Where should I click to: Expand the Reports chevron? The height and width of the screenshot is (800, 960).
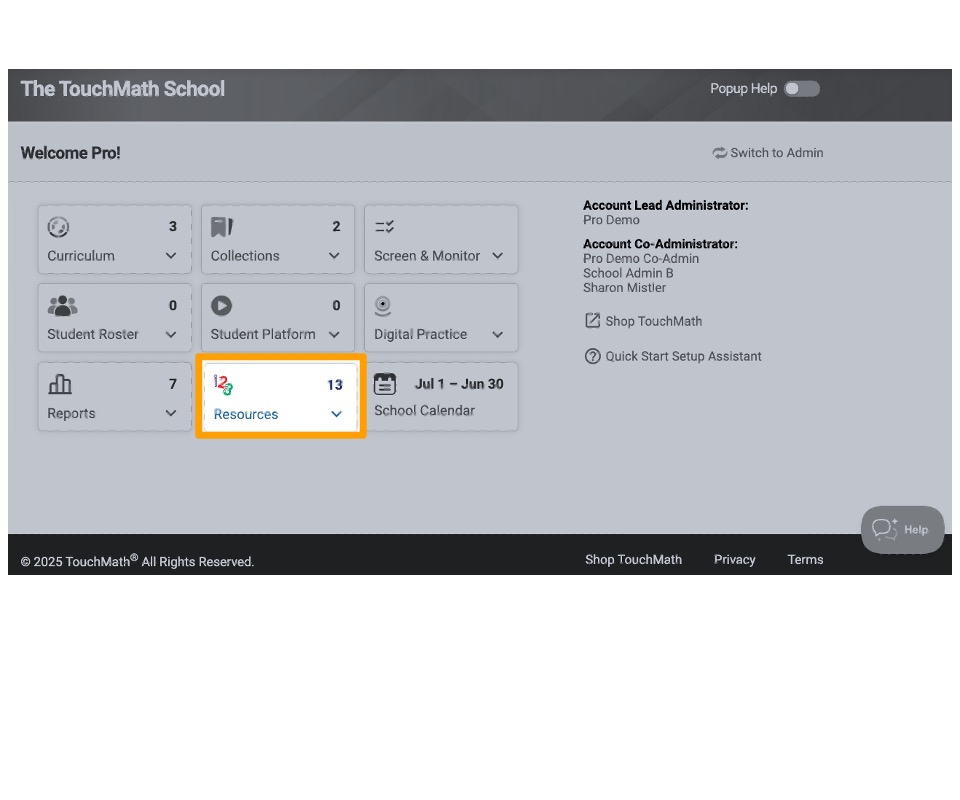pos(171,413)
